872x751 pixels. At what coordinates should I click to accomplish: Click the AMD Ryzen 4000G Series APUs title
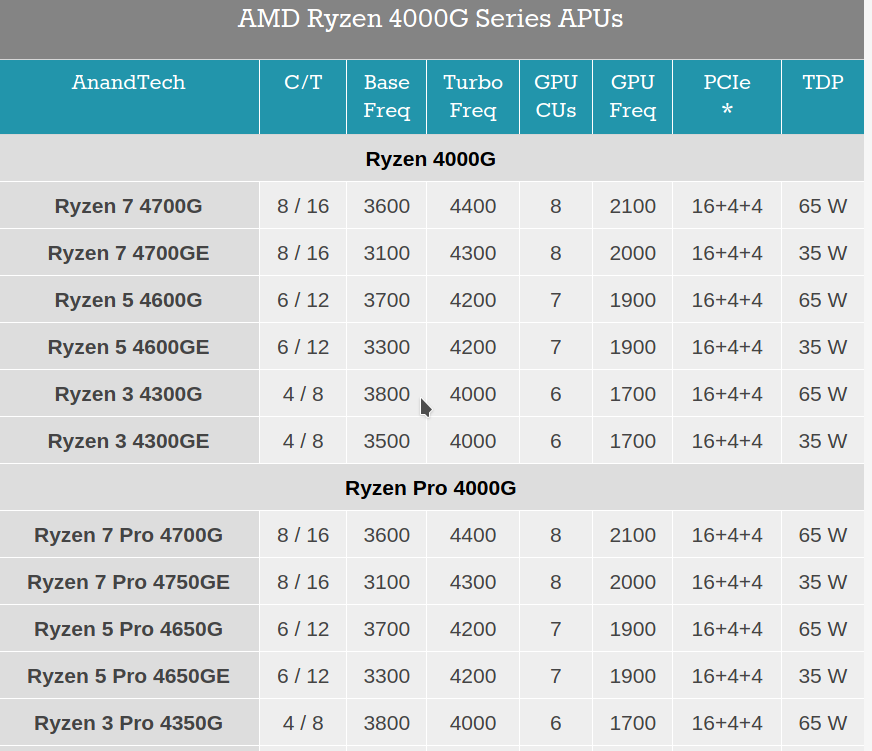click(x=430, y=19)
